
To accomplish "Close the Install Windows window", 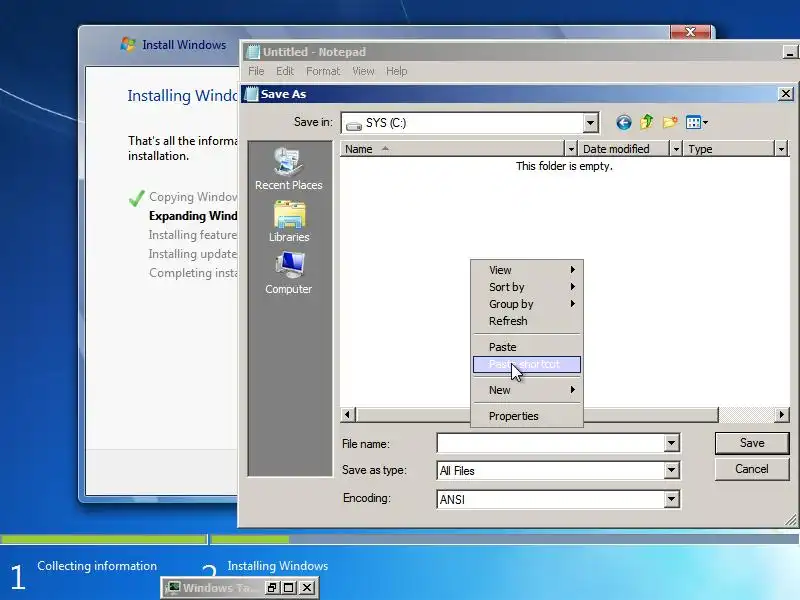I will tap(690, 32).
